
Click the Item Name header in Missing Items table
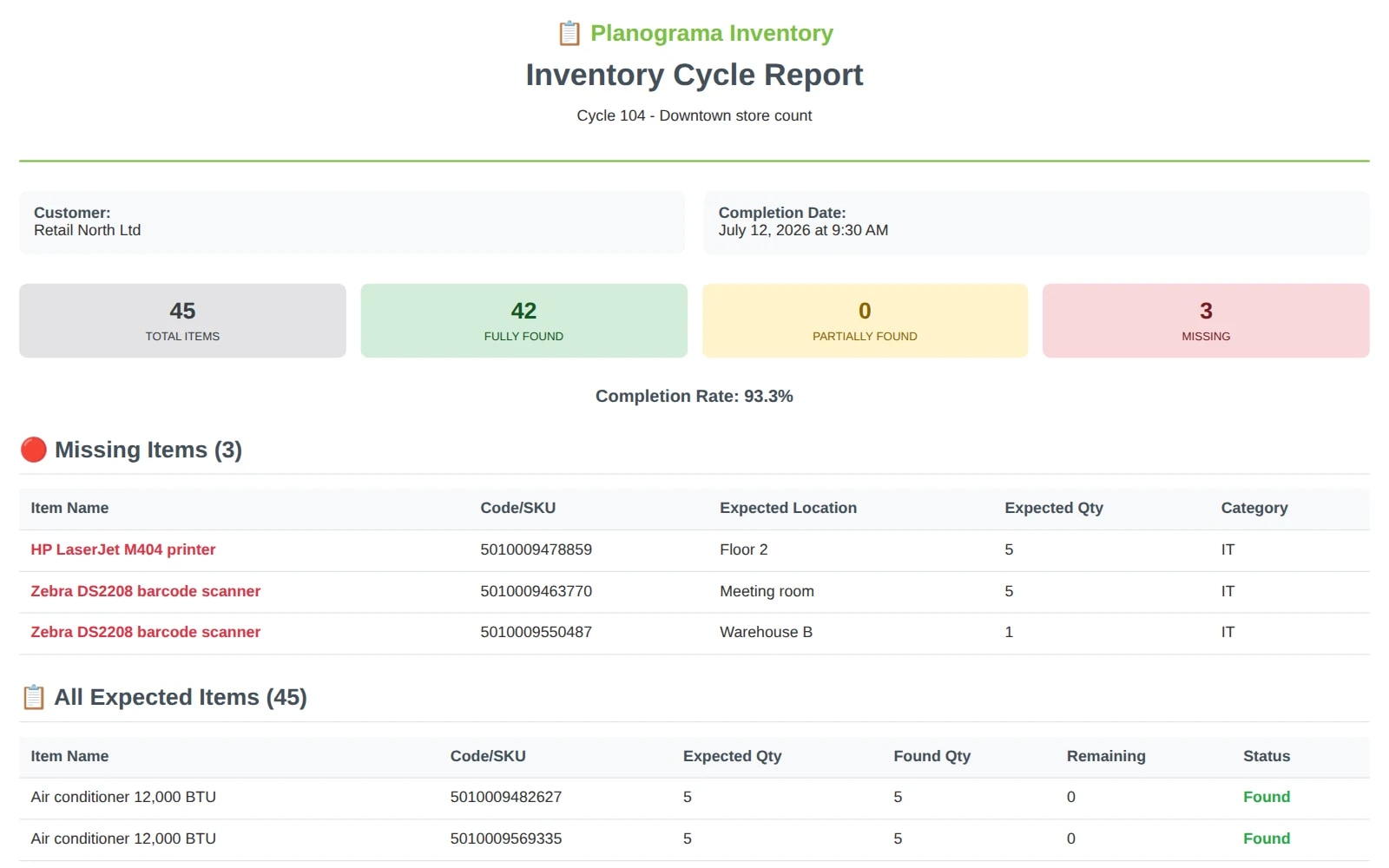tap(69, 508)
